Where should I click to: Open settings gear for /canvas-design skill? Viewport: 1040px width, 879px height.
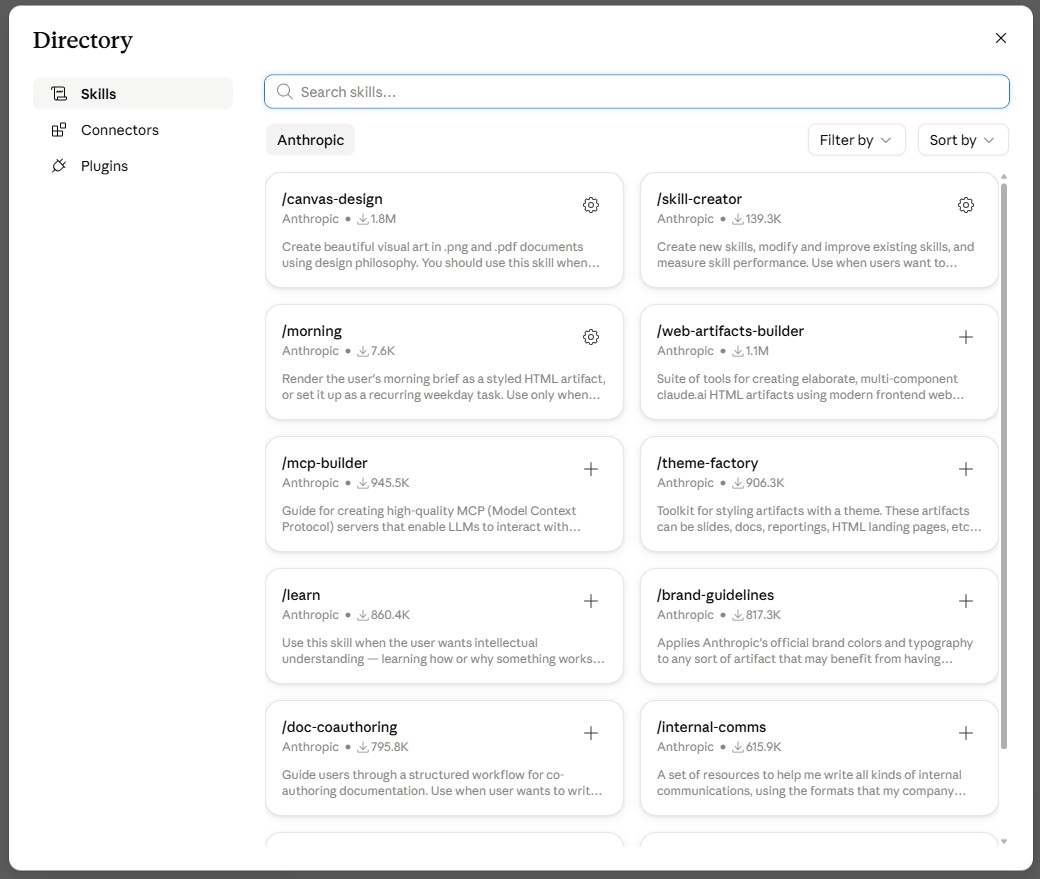590,205
